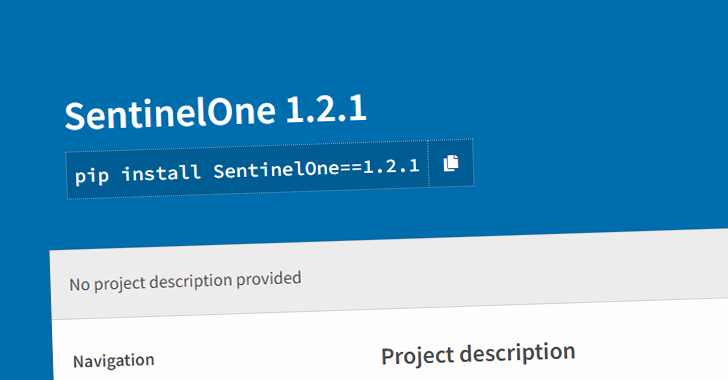Click the digit '1' at the end of the title
Screen dimensions: 728x380
point(358,108)
